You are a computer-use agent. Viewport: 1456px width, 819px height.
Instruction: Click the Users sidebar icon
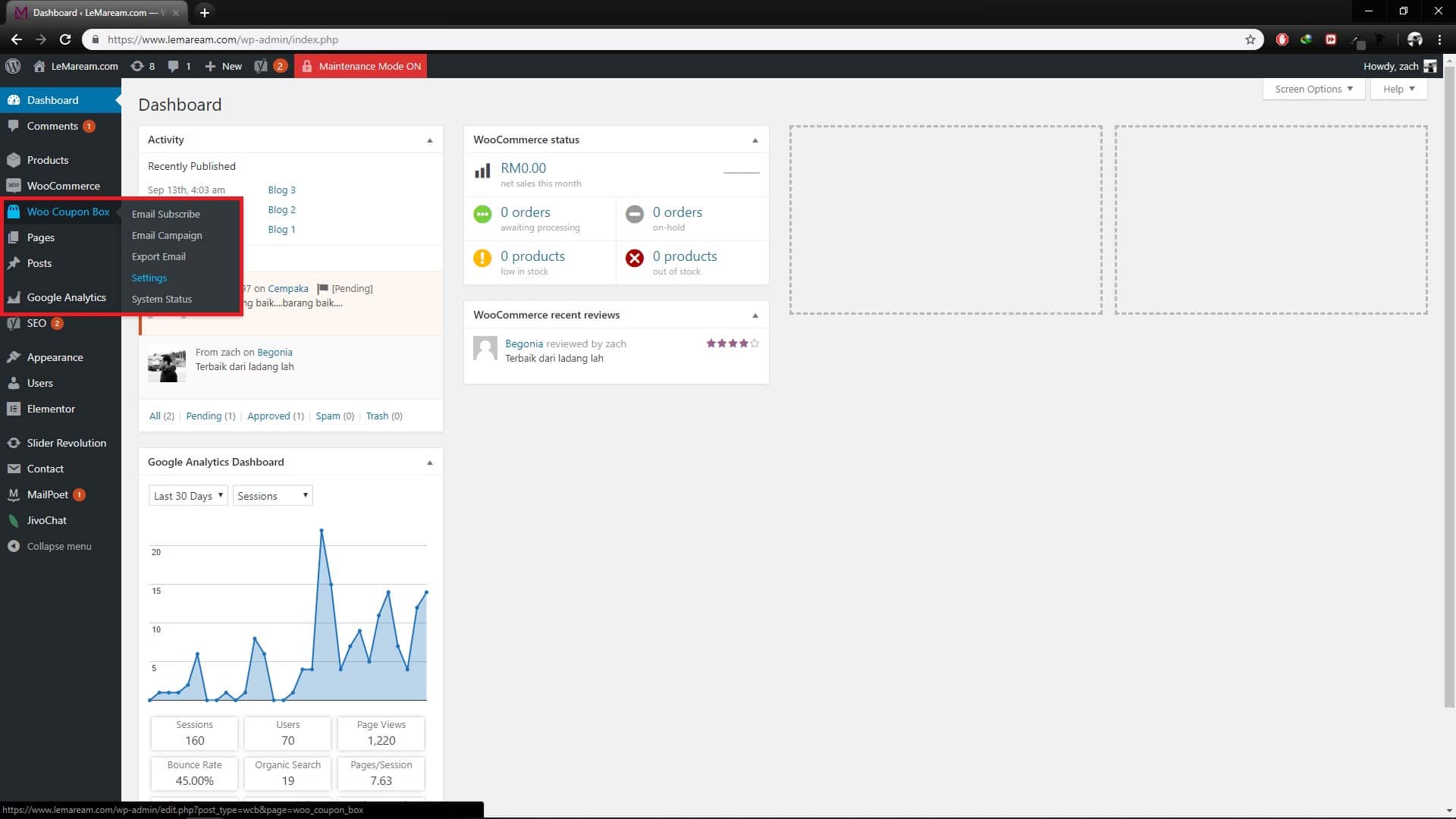click(14, 383)
